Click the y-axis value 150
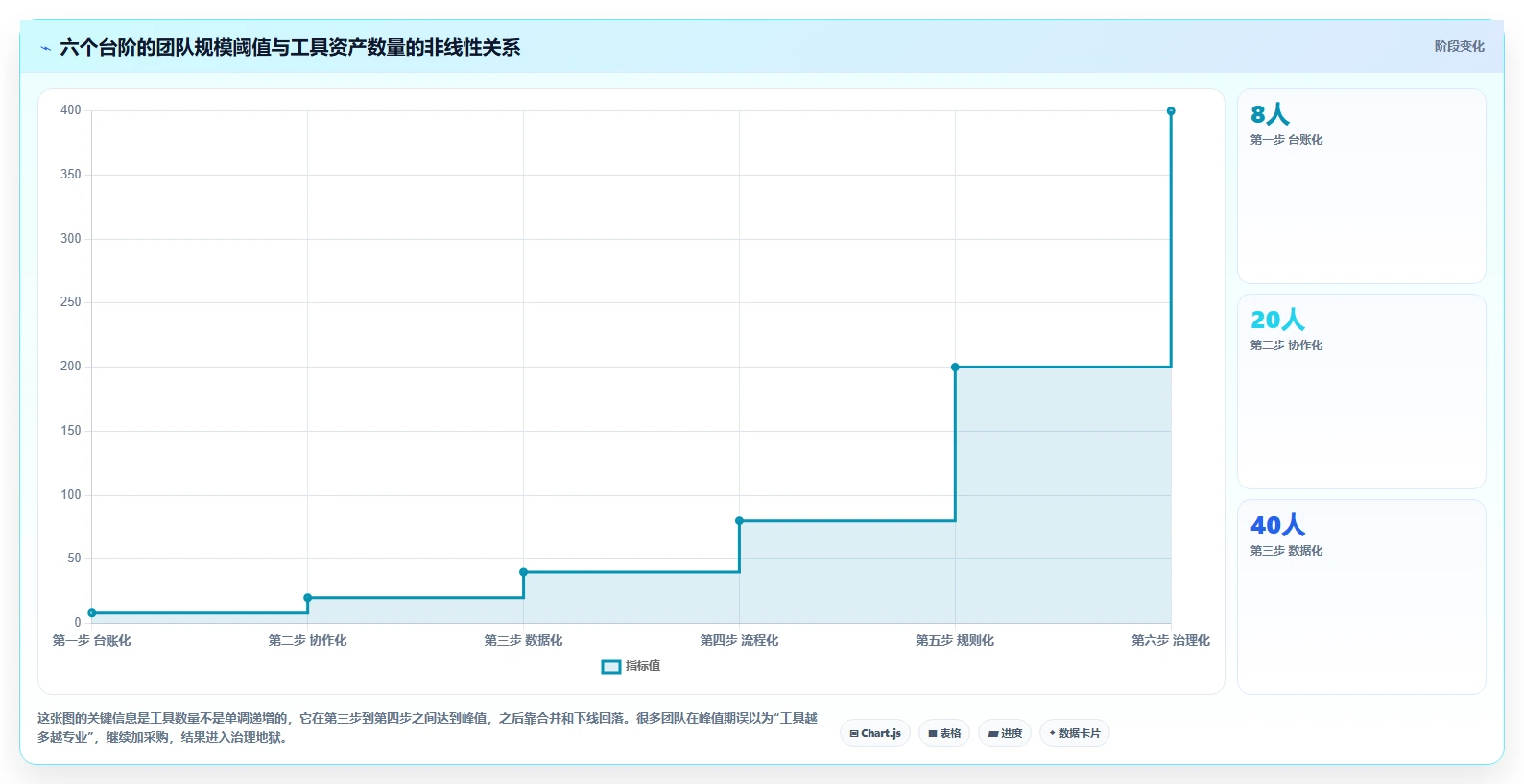Screen dimensions: 1524x784 click(71, 431)
